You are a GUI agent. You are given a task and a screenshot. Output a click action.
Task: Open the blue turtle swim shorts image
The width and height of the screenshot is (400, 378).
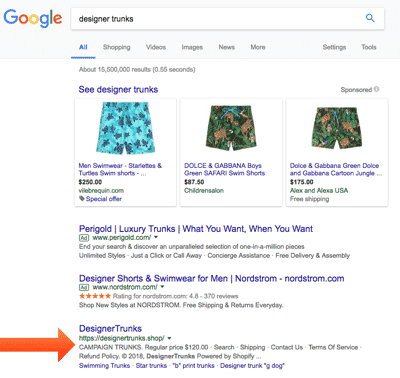pos(126,128)
